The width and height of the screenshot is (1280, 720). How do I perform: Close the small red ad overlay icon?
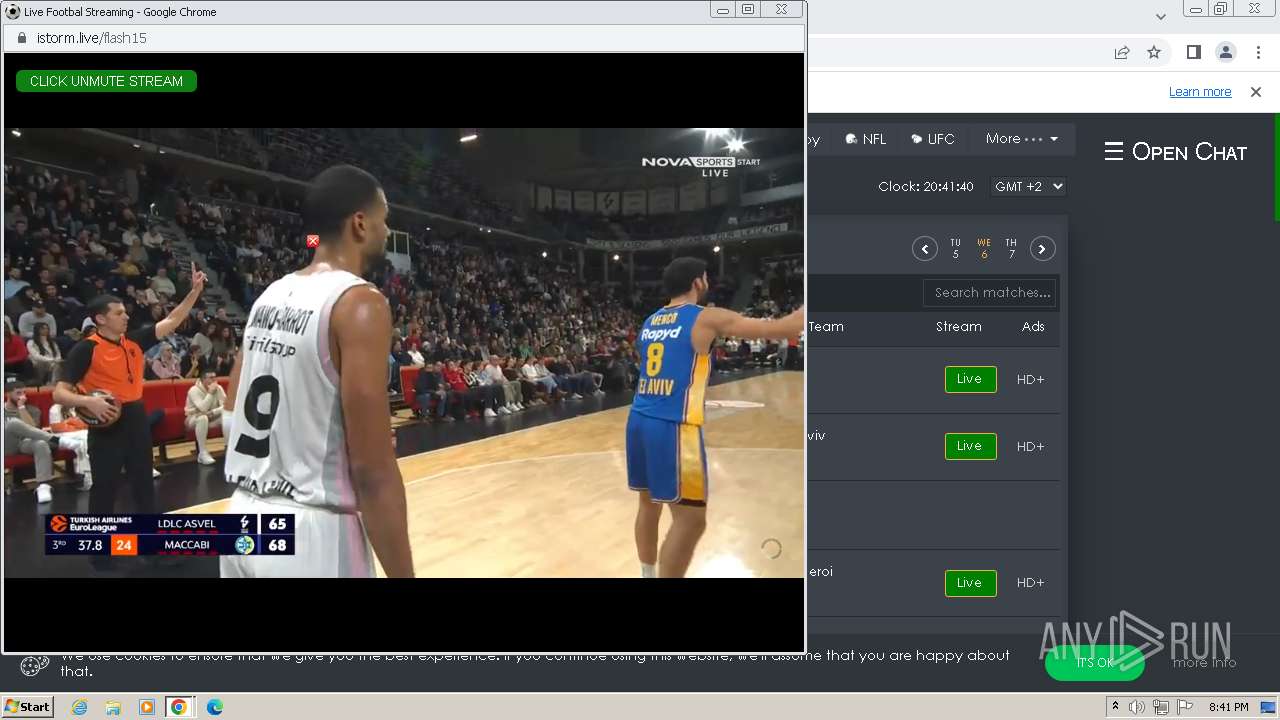pos(313,241)
